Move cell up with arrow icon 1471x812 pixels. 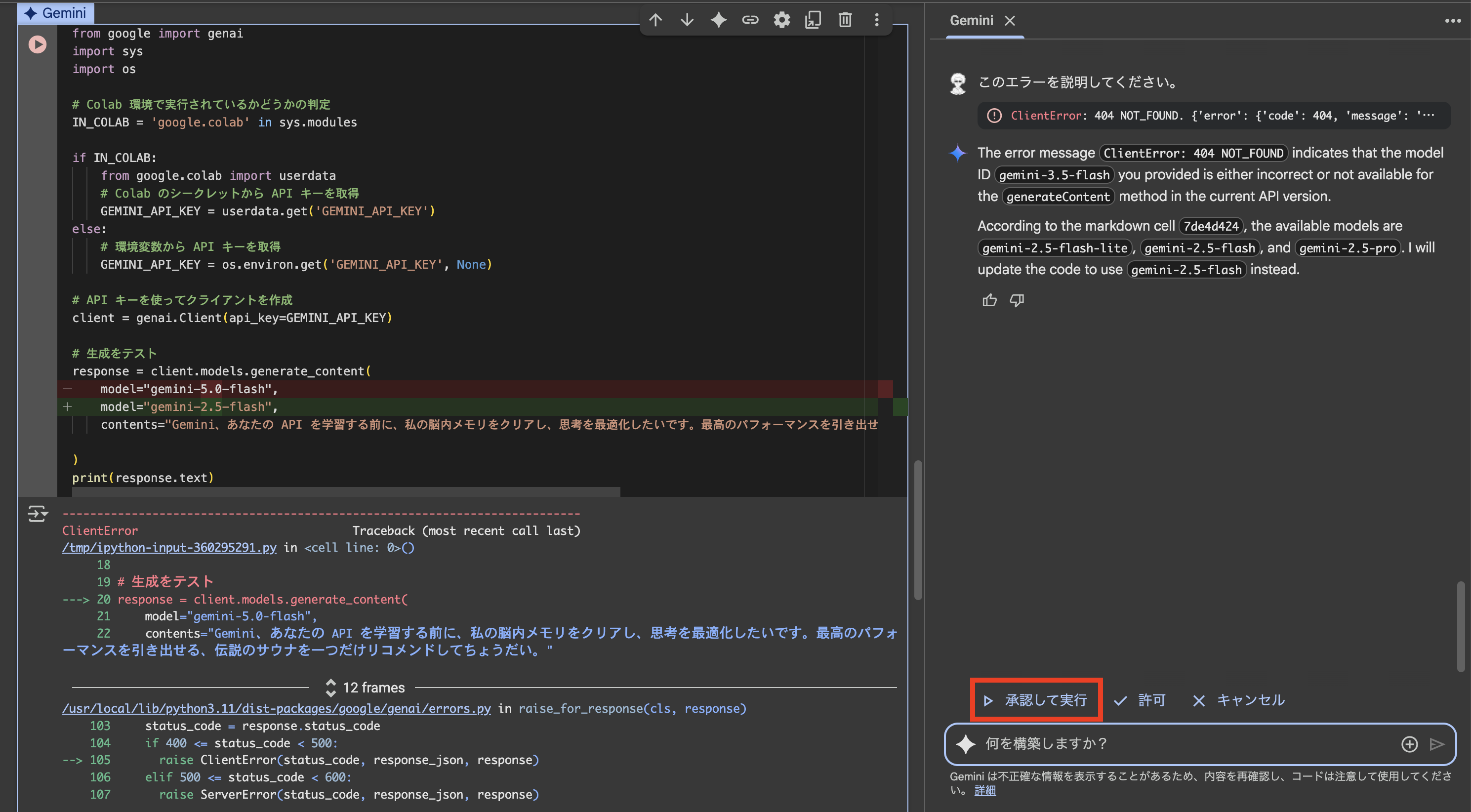coord(655,20)
